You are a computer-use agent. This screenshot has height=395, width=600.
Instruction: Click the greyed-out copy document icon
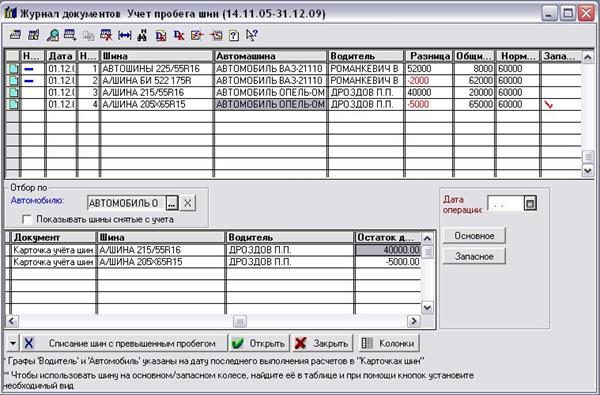88,36
